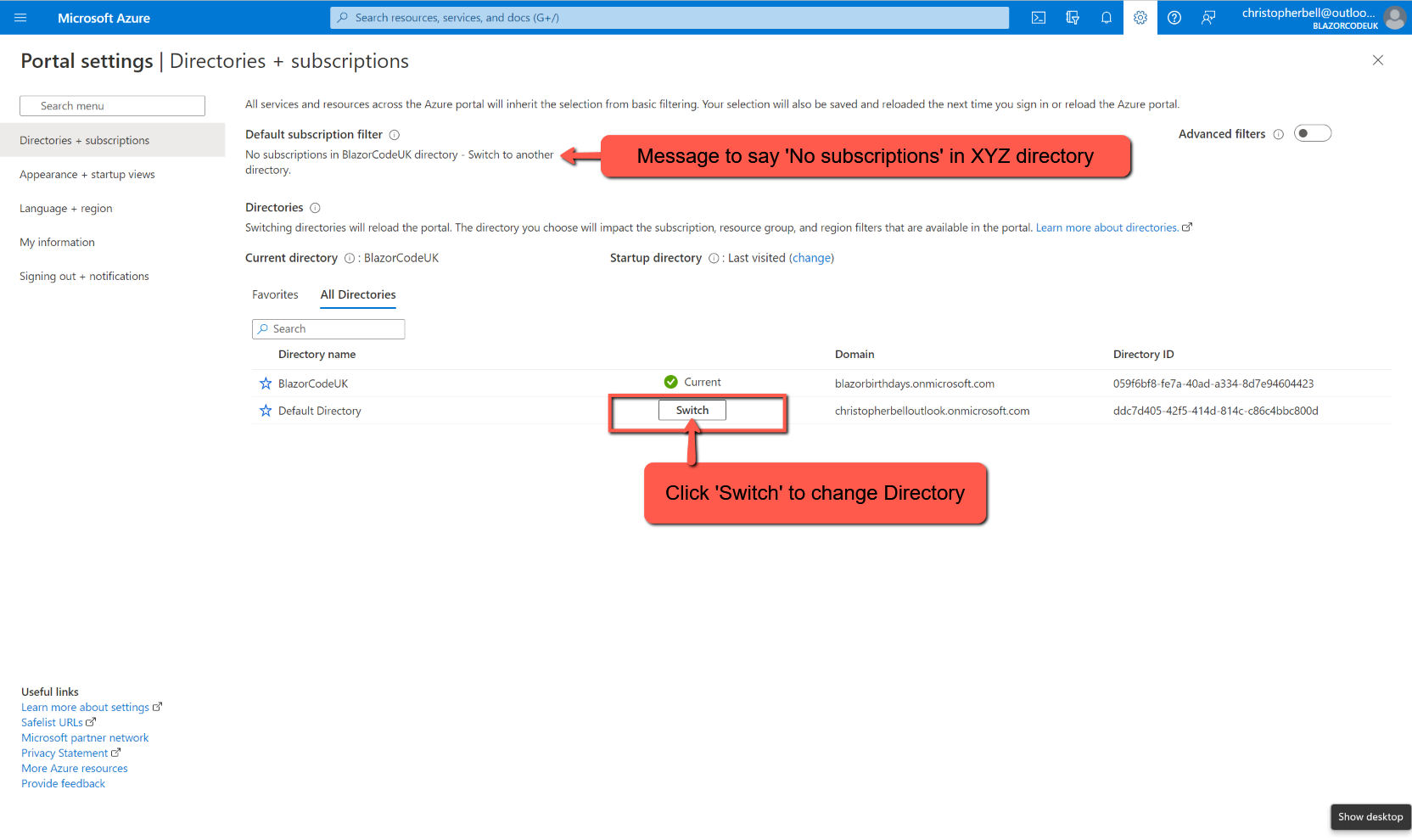1412x840 pixels.
Task: Open the account menu via profile avatar
Action: (x=1394, y=17)
